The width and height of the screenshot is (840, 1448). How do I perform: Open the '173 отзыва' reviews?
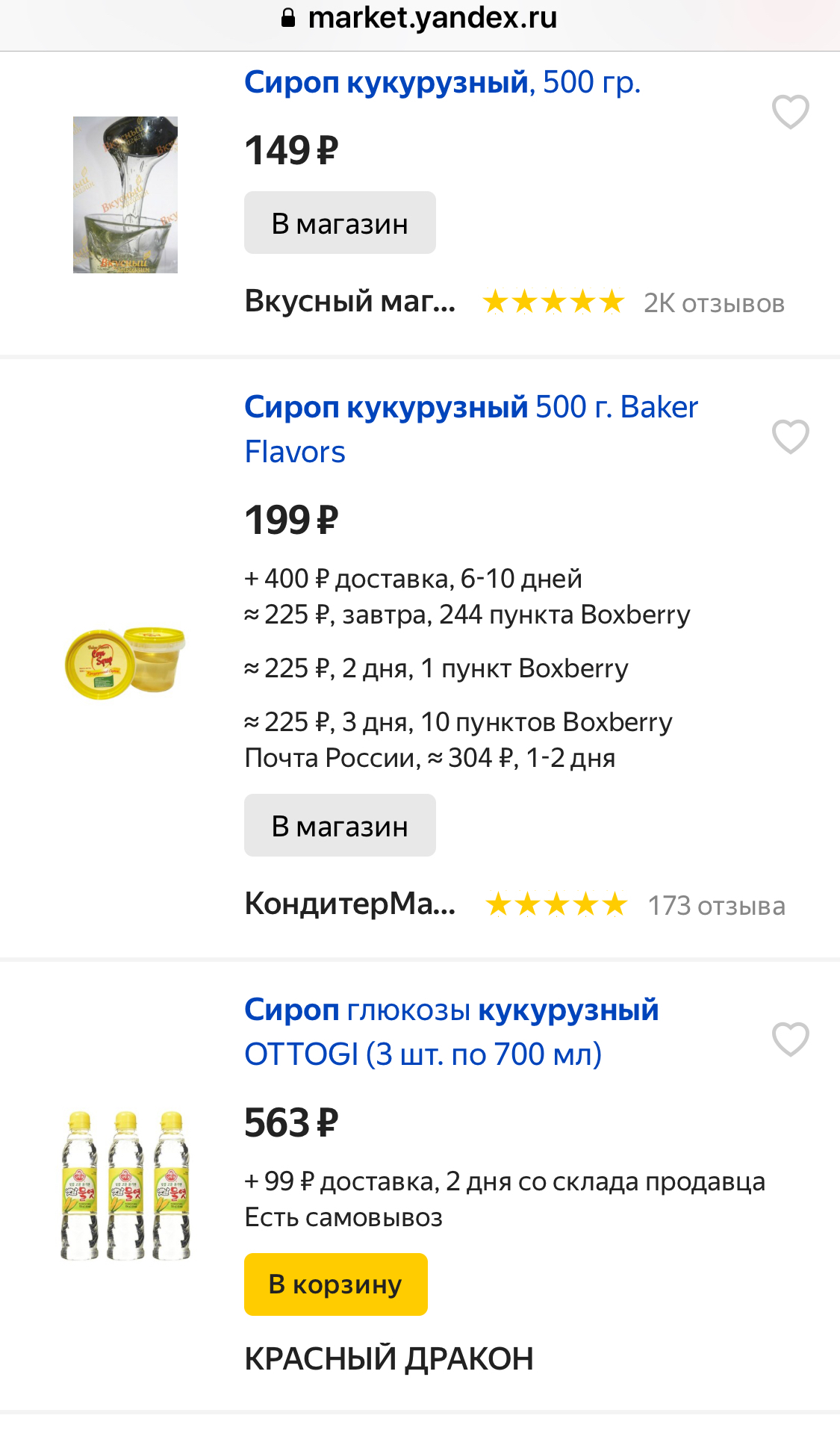(x=716, y=905)
